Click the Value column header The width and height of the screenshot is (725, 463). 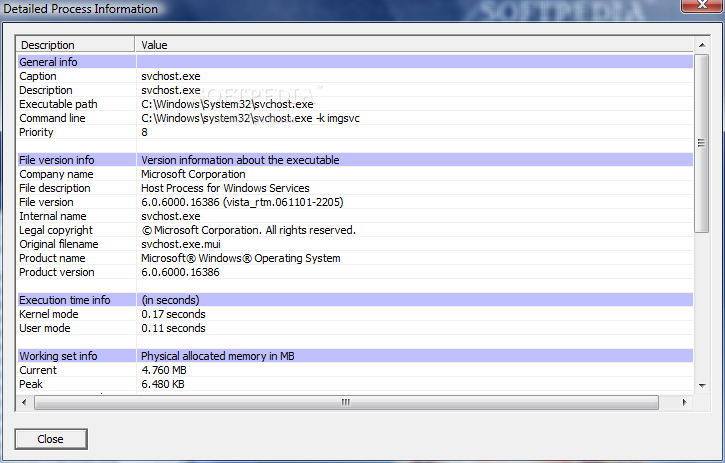tap(414, 45)
